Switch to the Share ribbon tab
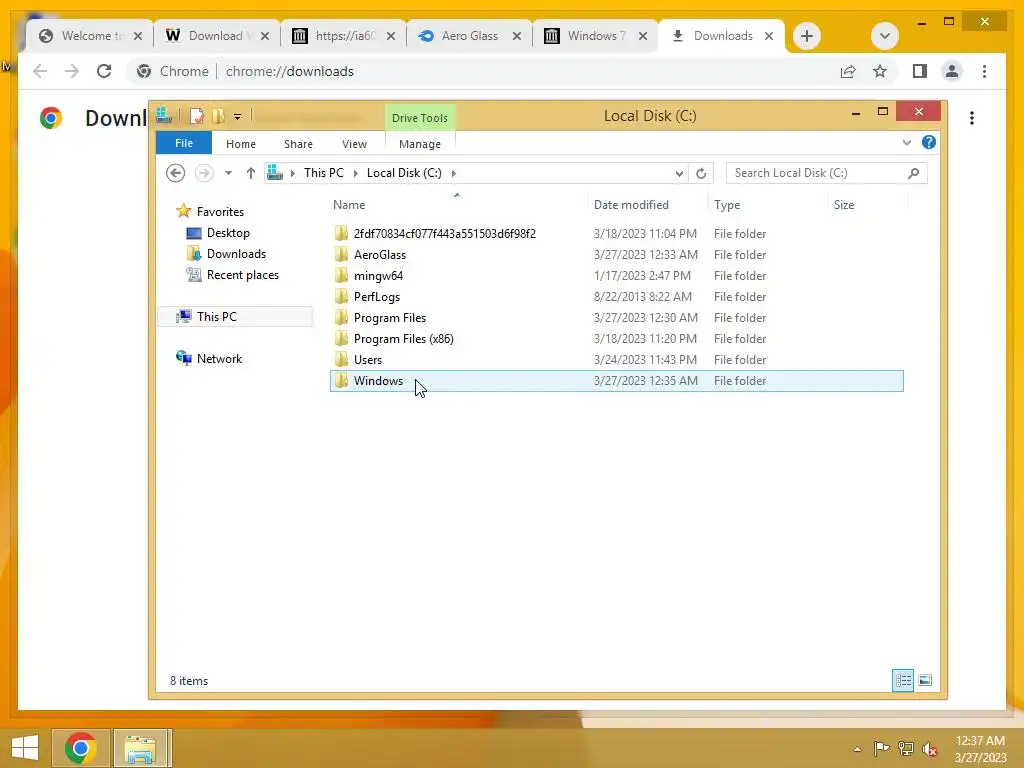 [298, 144]
